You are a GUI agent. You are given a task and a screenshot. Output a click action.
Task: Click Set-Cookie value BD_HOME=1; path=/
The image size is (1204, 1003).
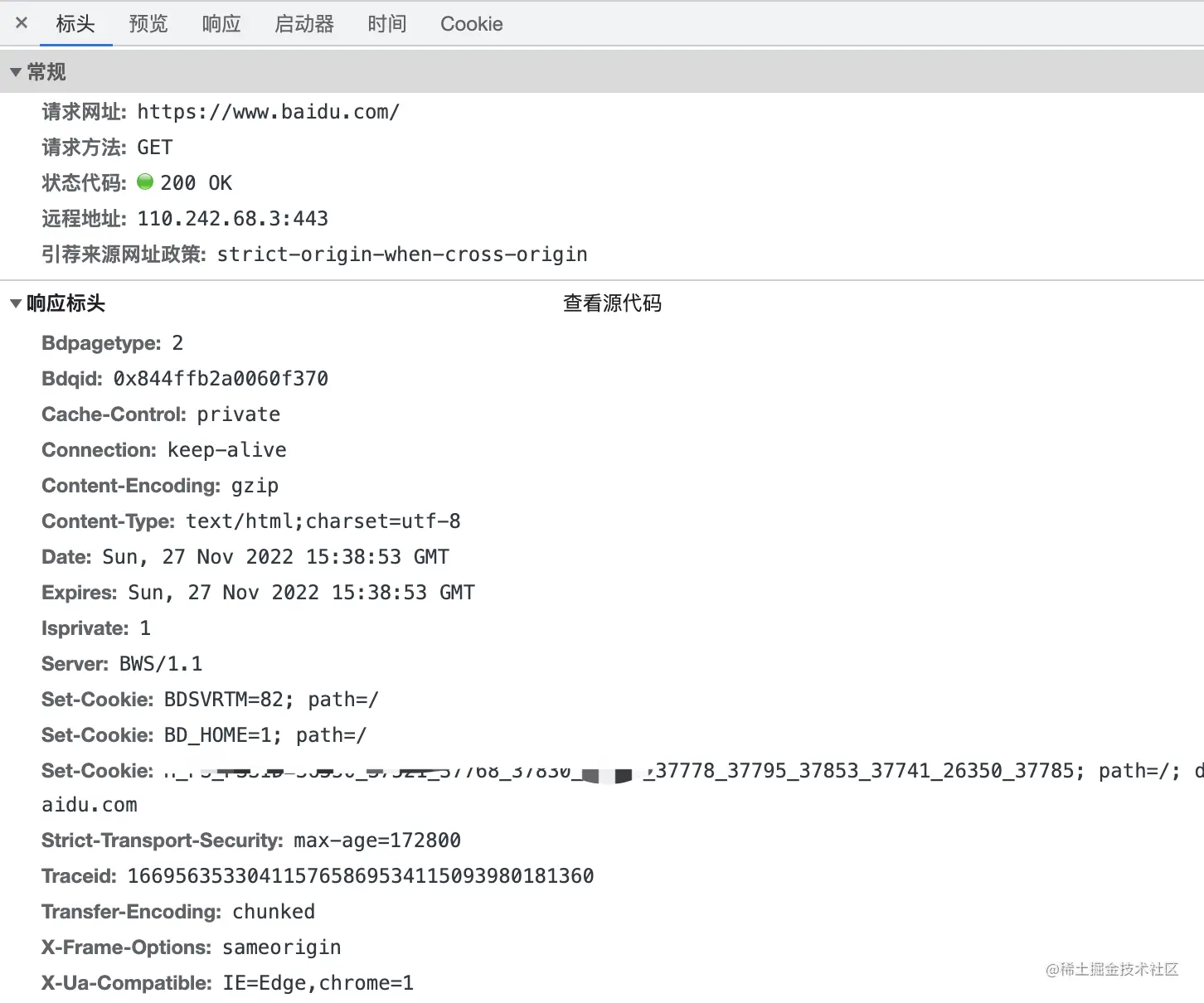265,735
